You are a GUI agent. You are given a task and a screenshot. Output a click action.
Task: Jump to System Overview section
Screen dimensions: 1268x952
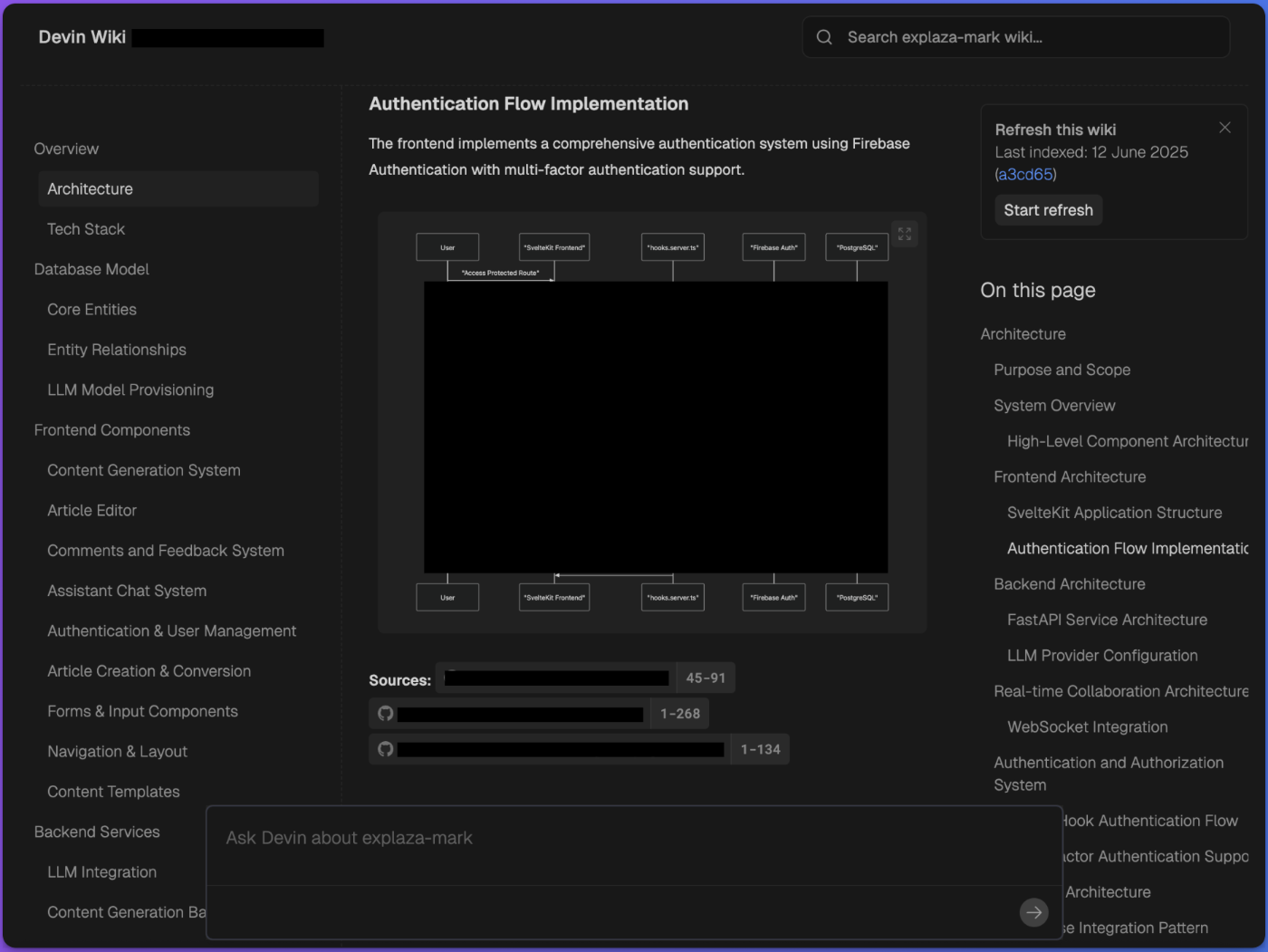point(1054,406)
